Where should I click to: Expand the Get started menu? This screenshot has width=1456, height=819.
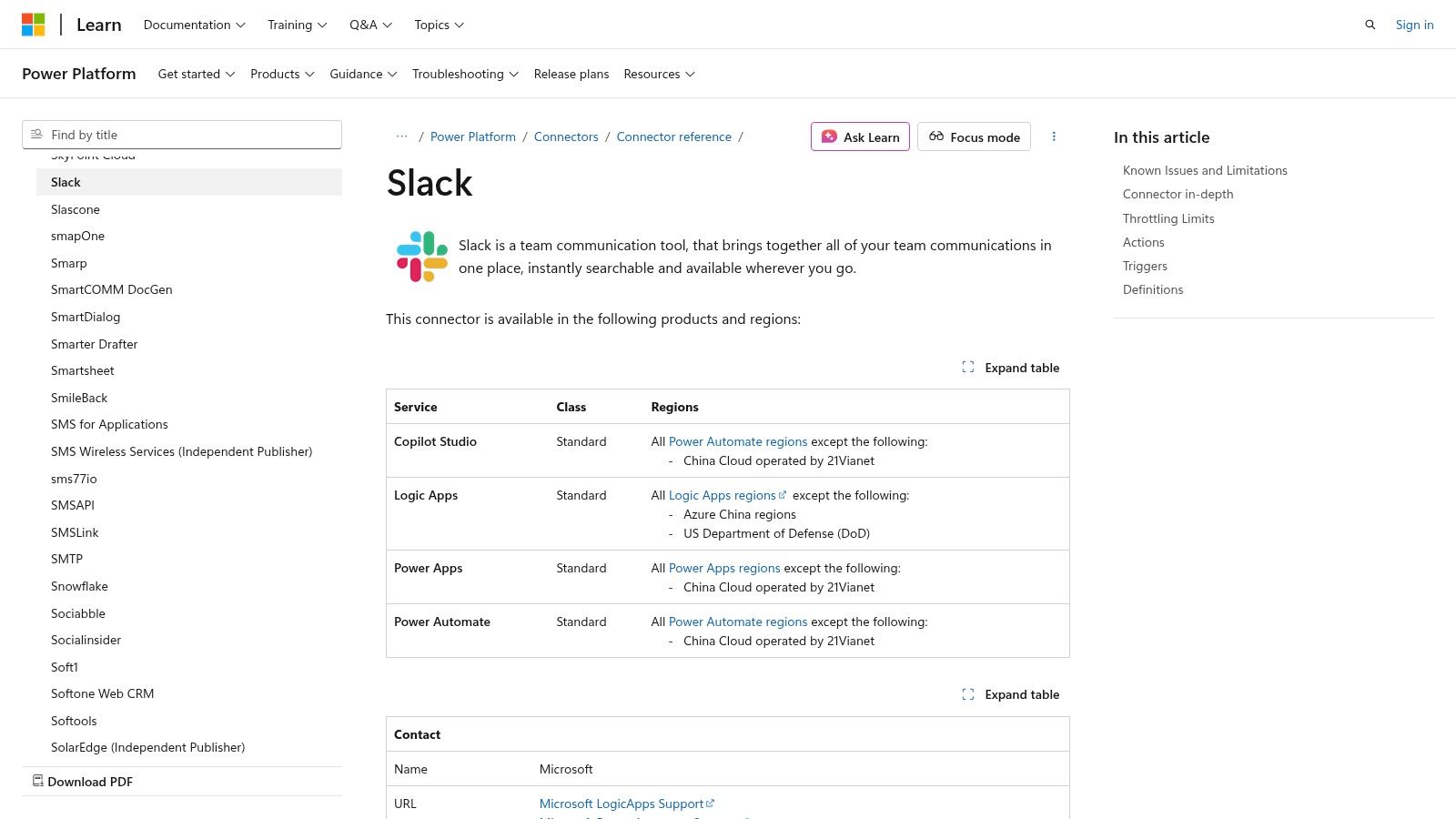click(x=197, y=74)
